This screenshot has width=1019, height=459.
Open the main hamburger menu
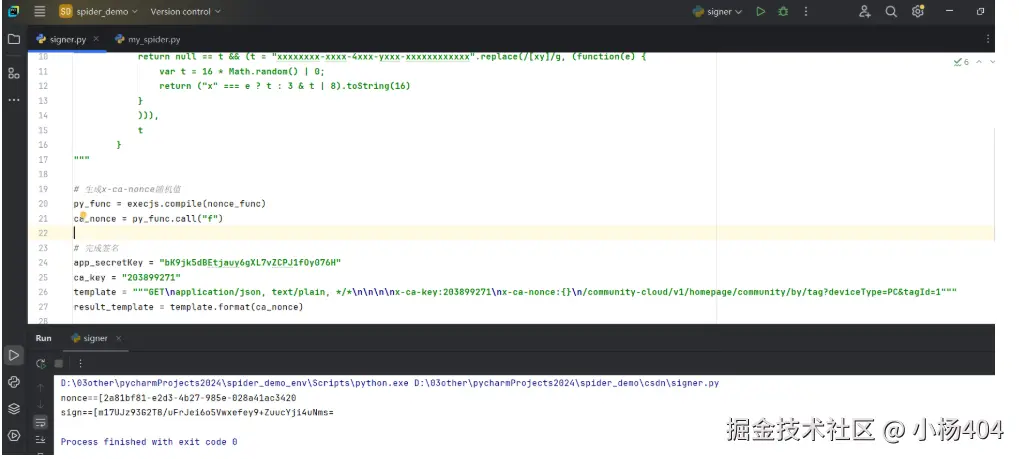[x=40, y=11]
